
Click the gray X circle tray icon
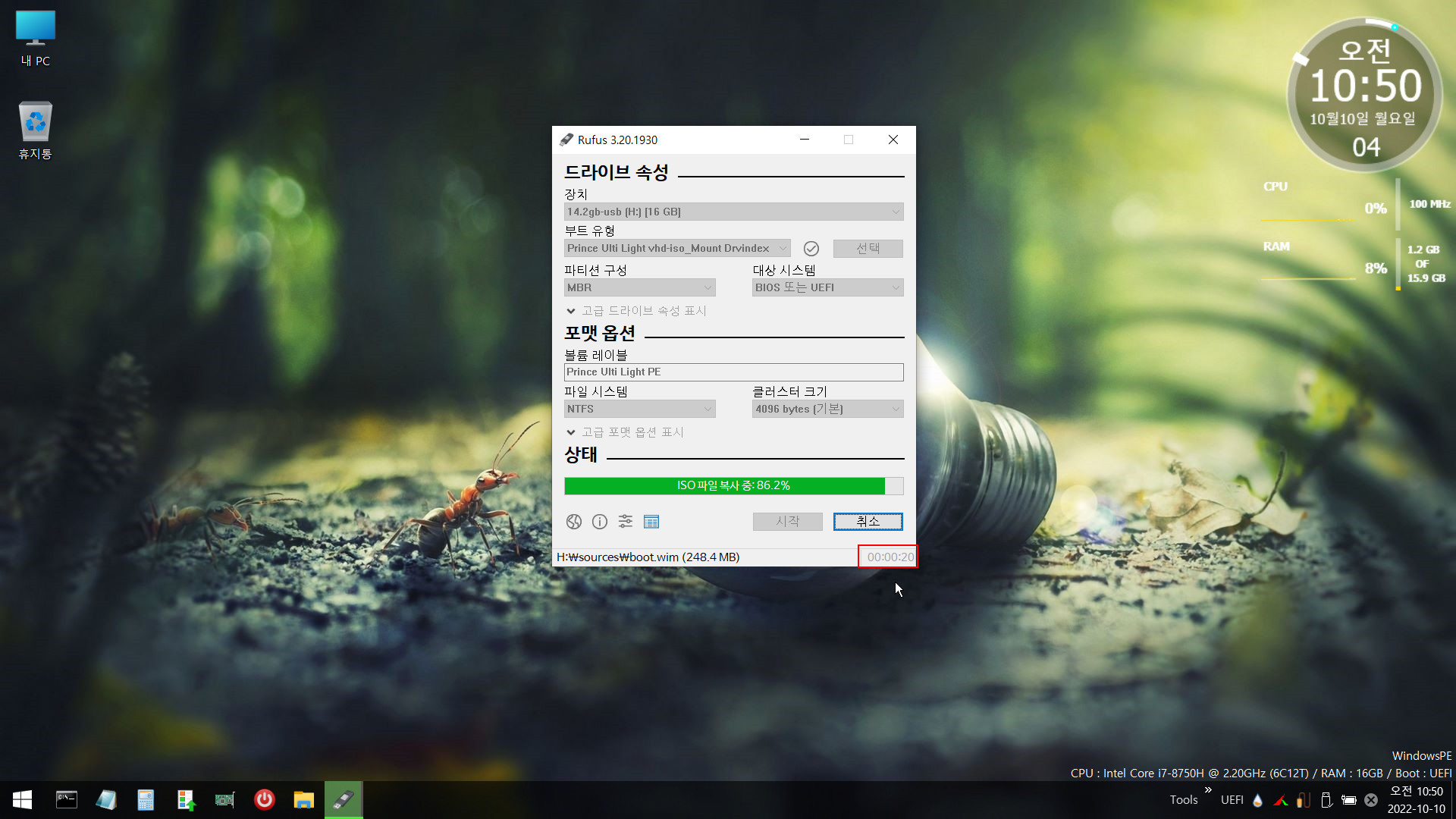(1371, 800)
